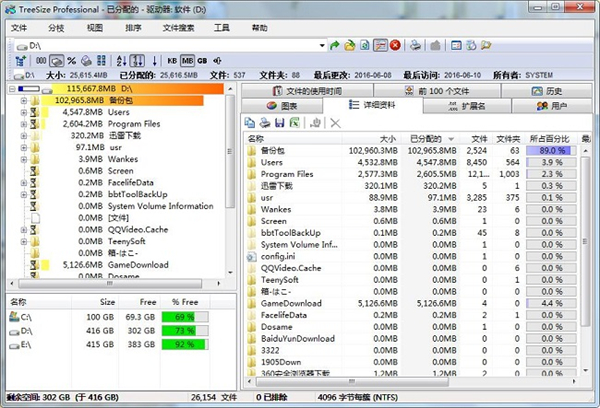Open the 工具 menu
Image resolution: width=600 pixels, height=408 pixels.
click(221, 28)
